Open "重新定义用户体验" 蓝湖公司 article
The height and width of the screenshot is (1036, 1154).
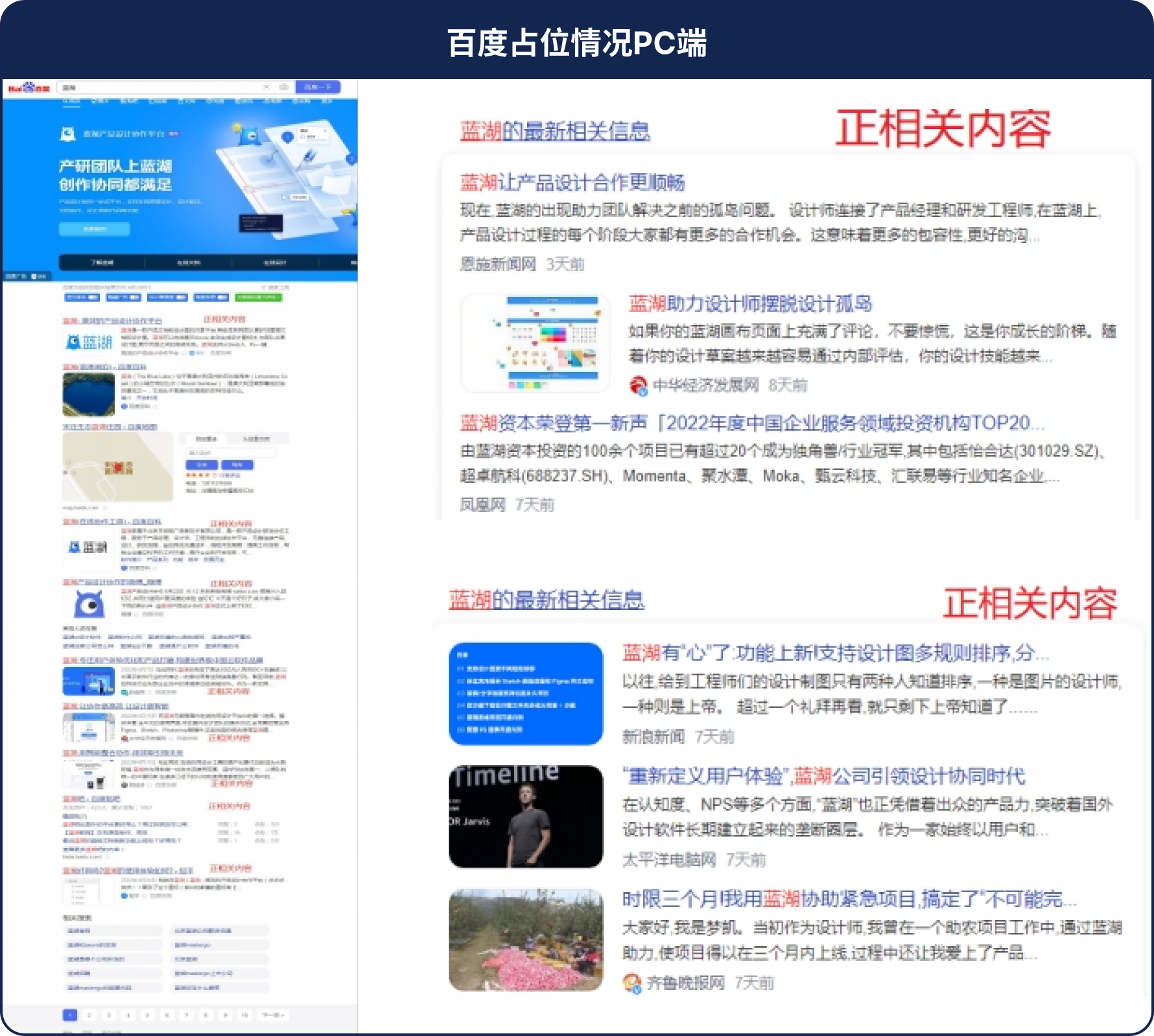(x=824, y=776)
